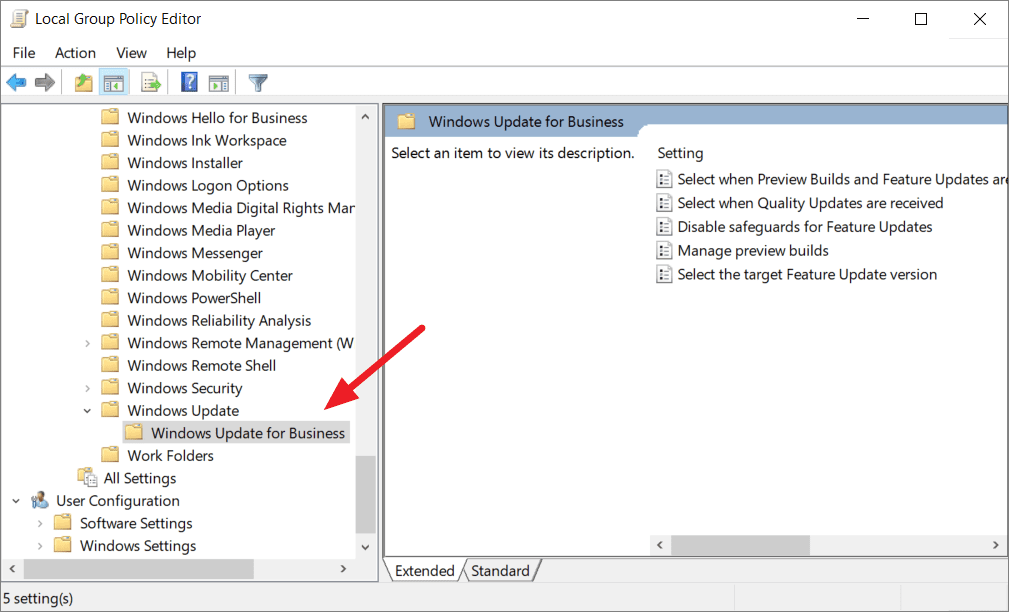Viewport: 1009px width, 612px height.
Task: Click settings list scroll left arrow
Action: click(660, 545)
